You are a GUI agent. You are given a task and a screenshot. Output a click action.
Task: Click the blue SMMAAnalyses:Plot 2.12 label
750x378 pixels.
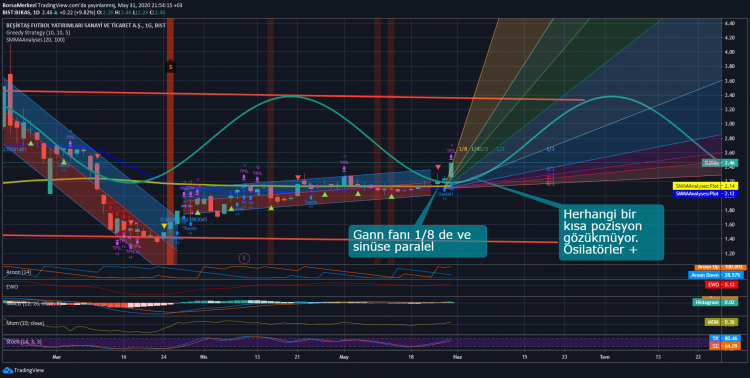point(706,194)
